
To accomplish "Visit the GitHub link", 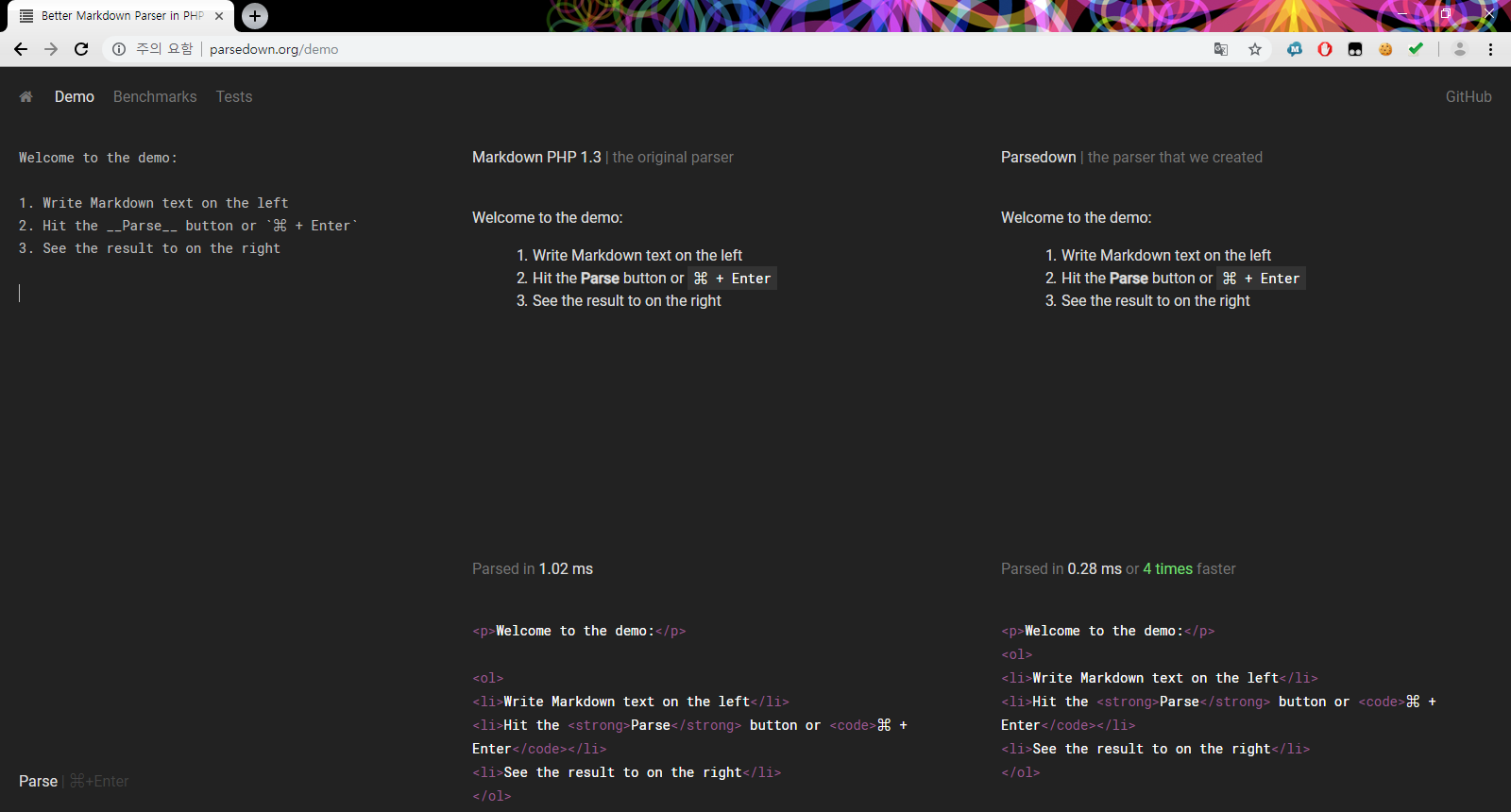I will click(1469, 96).
